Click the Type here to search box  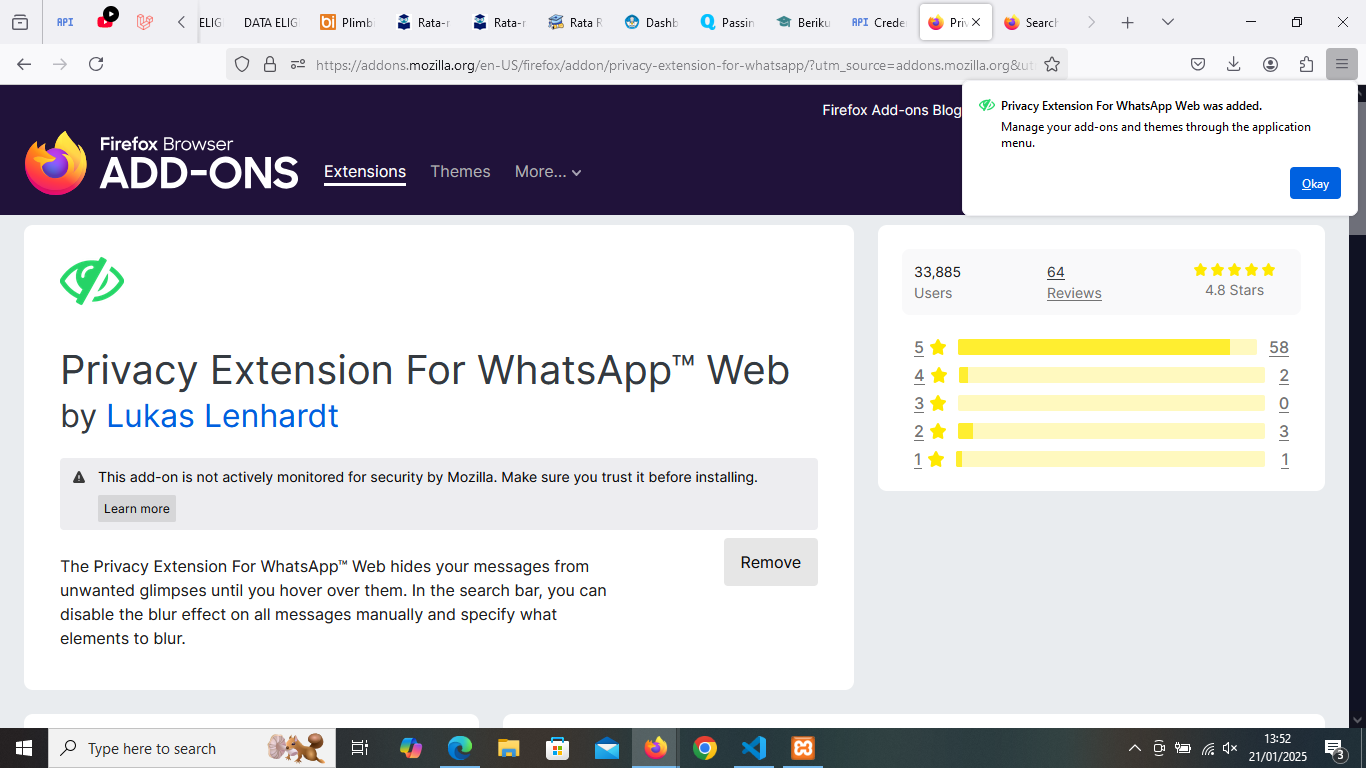(x=194, y=748)
